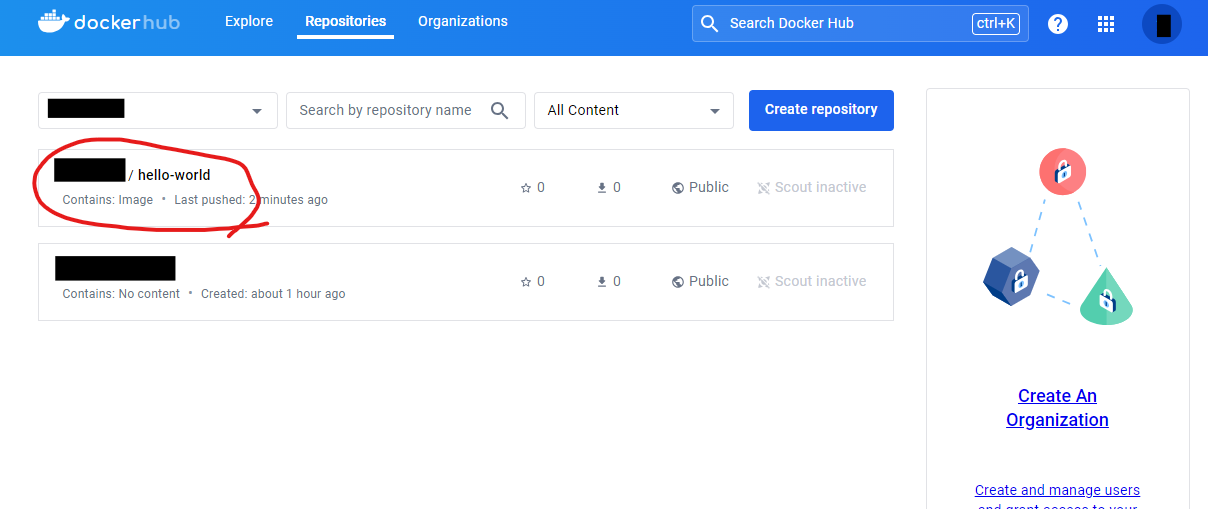The height and width of the screenshot is (509, 1208).
Task: Click the repository search magnifier icon
Action: tap(500, 110)
